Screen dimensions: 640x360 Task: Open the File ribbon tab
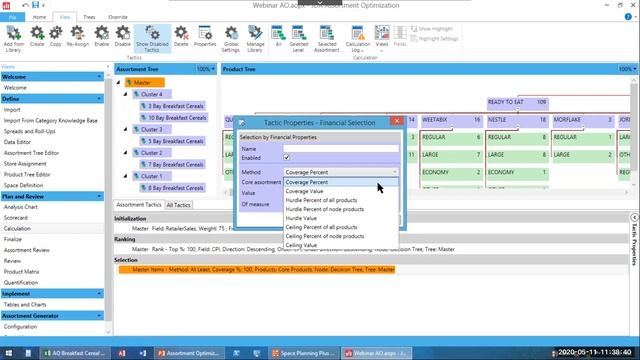(x=12, y=17)
